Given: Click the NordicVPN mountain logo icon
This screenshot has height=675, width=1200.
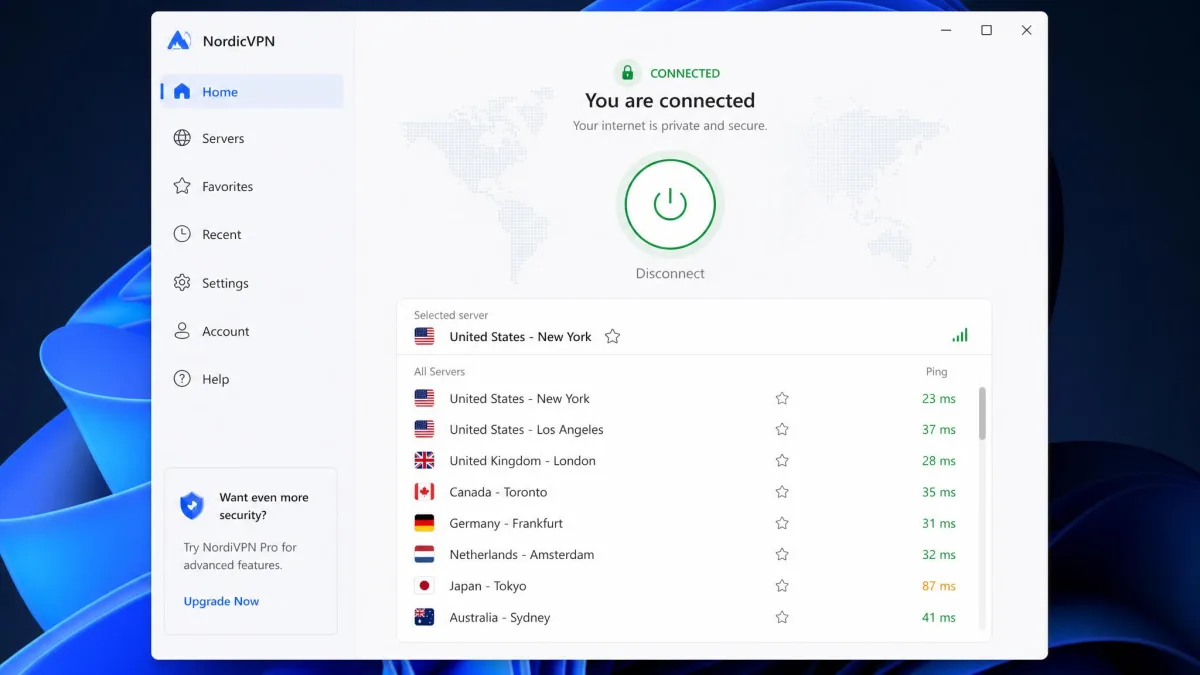Looking at the screenshot, I should click(179, 41).
